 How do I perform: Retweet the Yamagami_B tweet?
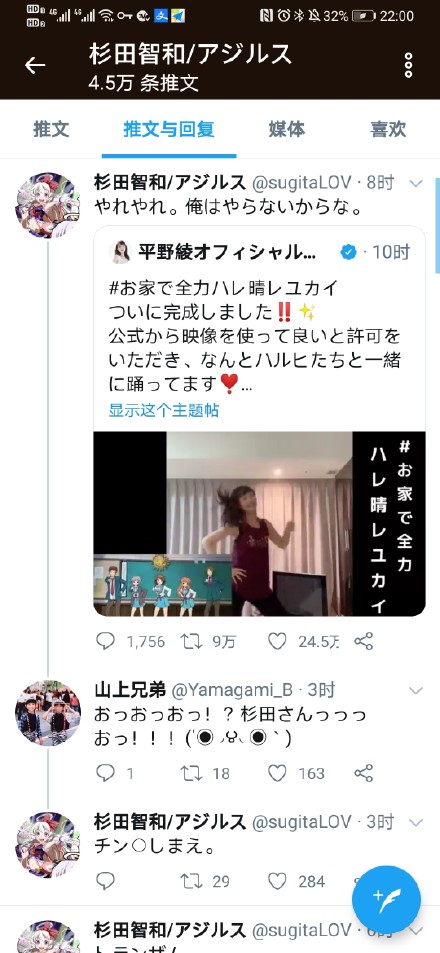click(192, 773)
